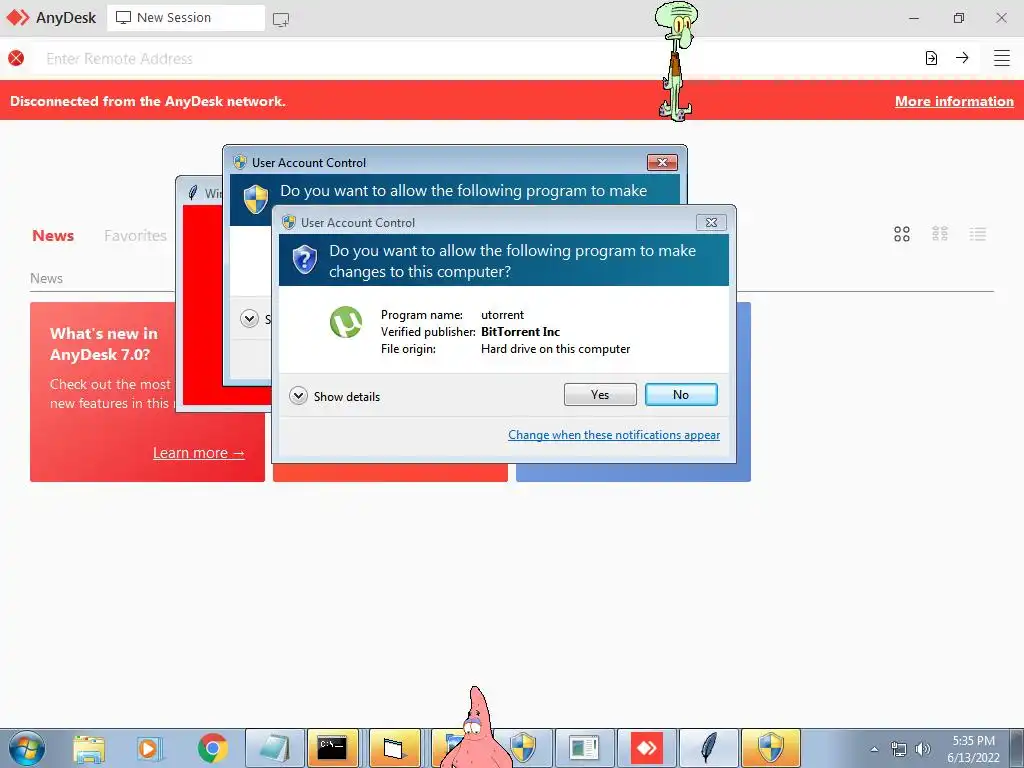Screen dimensions: 1024x768
Task: Expand Show details in the utorrent dialog
Action: coord(335,396)
